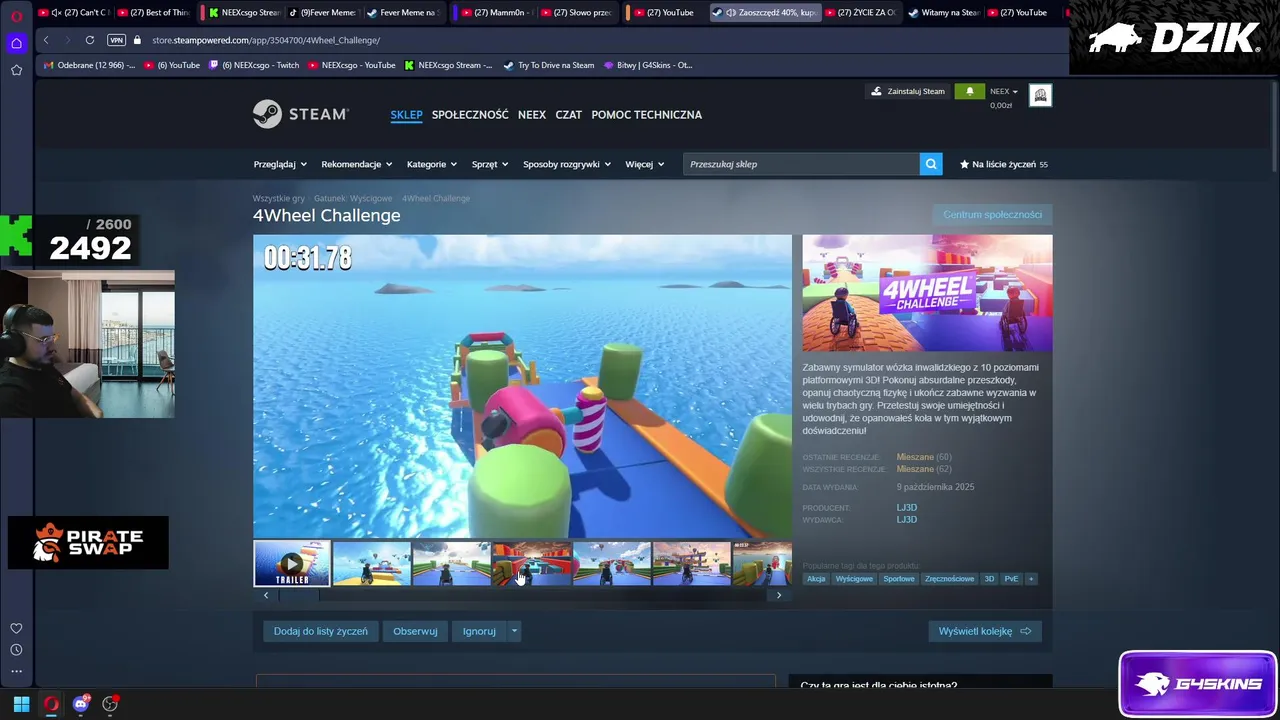Expand the Sprzęt dropdown

[x=490, y=164]
